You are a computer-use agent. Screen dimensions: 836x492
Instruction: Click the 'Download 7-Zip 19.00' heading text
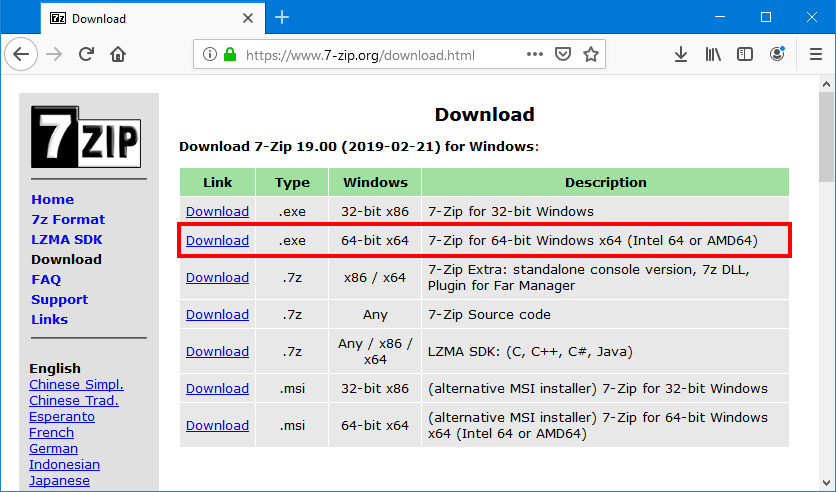[x=359, y=147]
